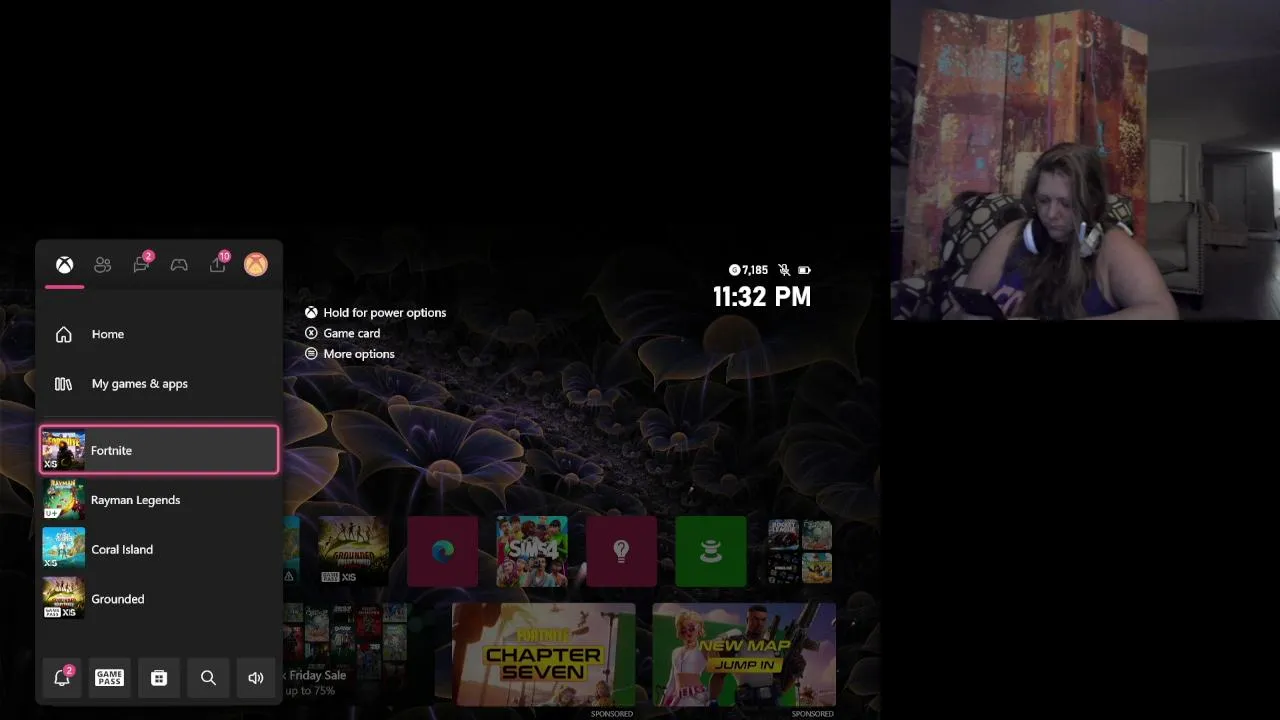Click the muted microphone status icon
1280x720 pixels.
click(785, 270)
